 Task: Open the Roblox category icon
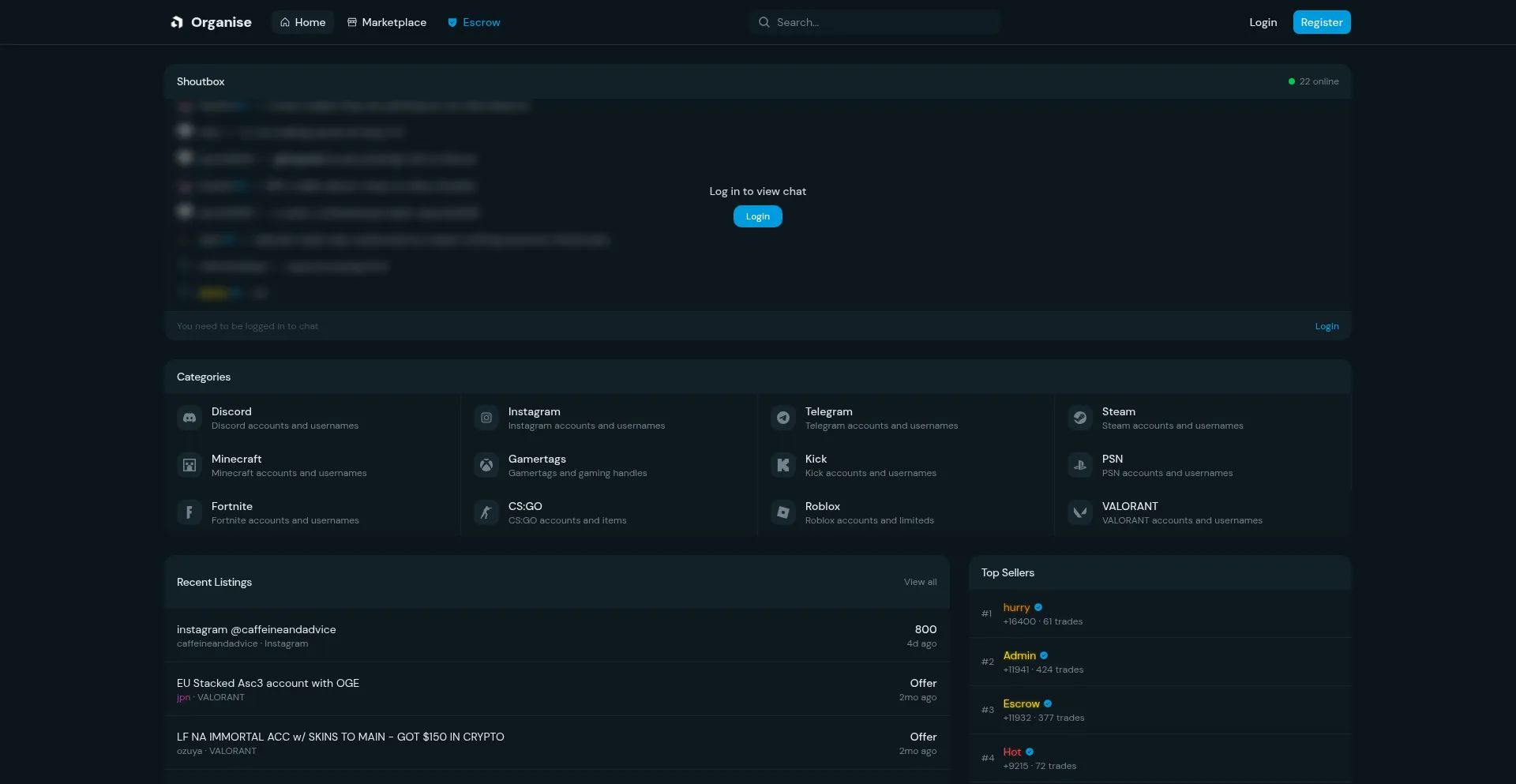tap(783, 512)
